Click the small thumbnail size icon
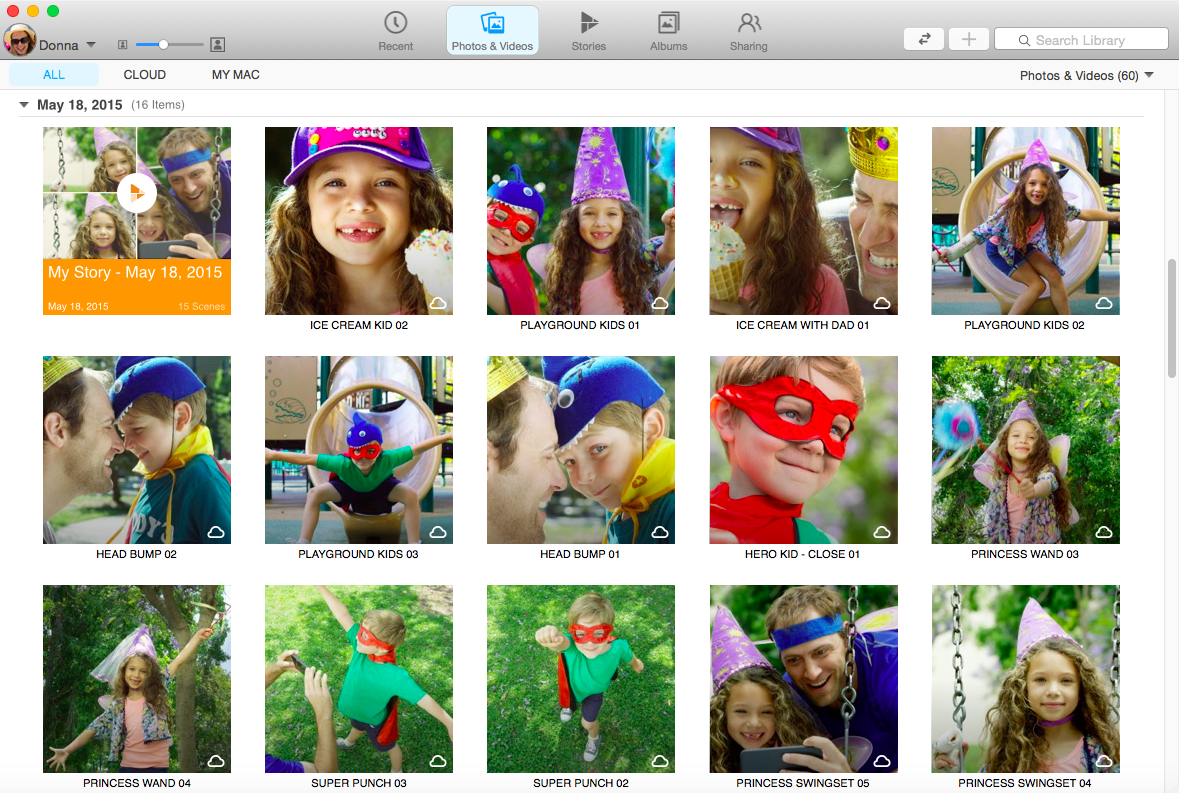This screenshot has width=1179, height=793. tap(122, 45)
